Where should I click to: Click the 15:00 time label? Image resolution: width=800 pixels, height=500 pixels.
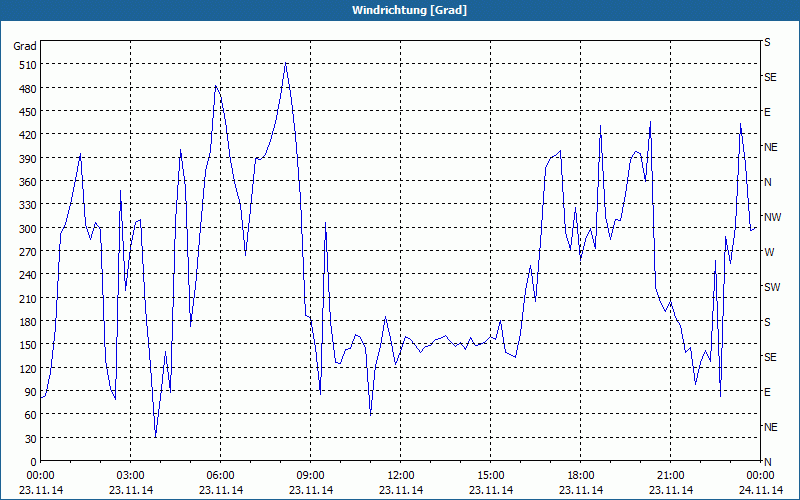(490, 475)
